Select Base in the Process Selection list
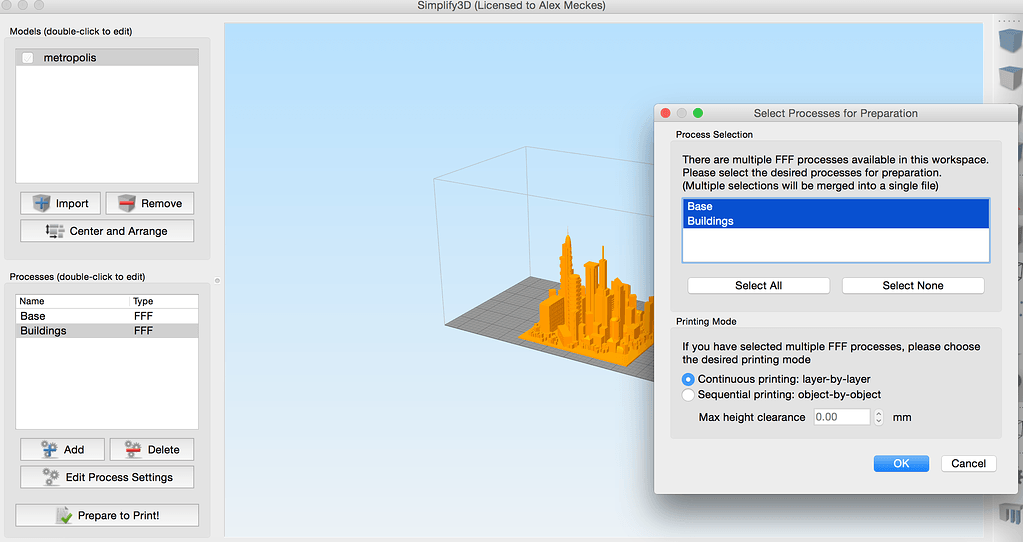 pos(835,207)
